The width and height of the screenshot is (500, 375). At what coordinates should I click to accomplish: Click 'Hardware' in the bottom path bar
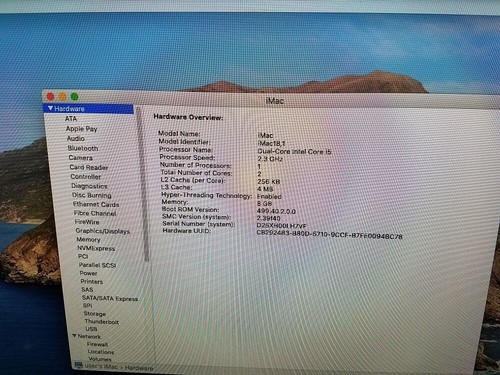click(139, 368)
